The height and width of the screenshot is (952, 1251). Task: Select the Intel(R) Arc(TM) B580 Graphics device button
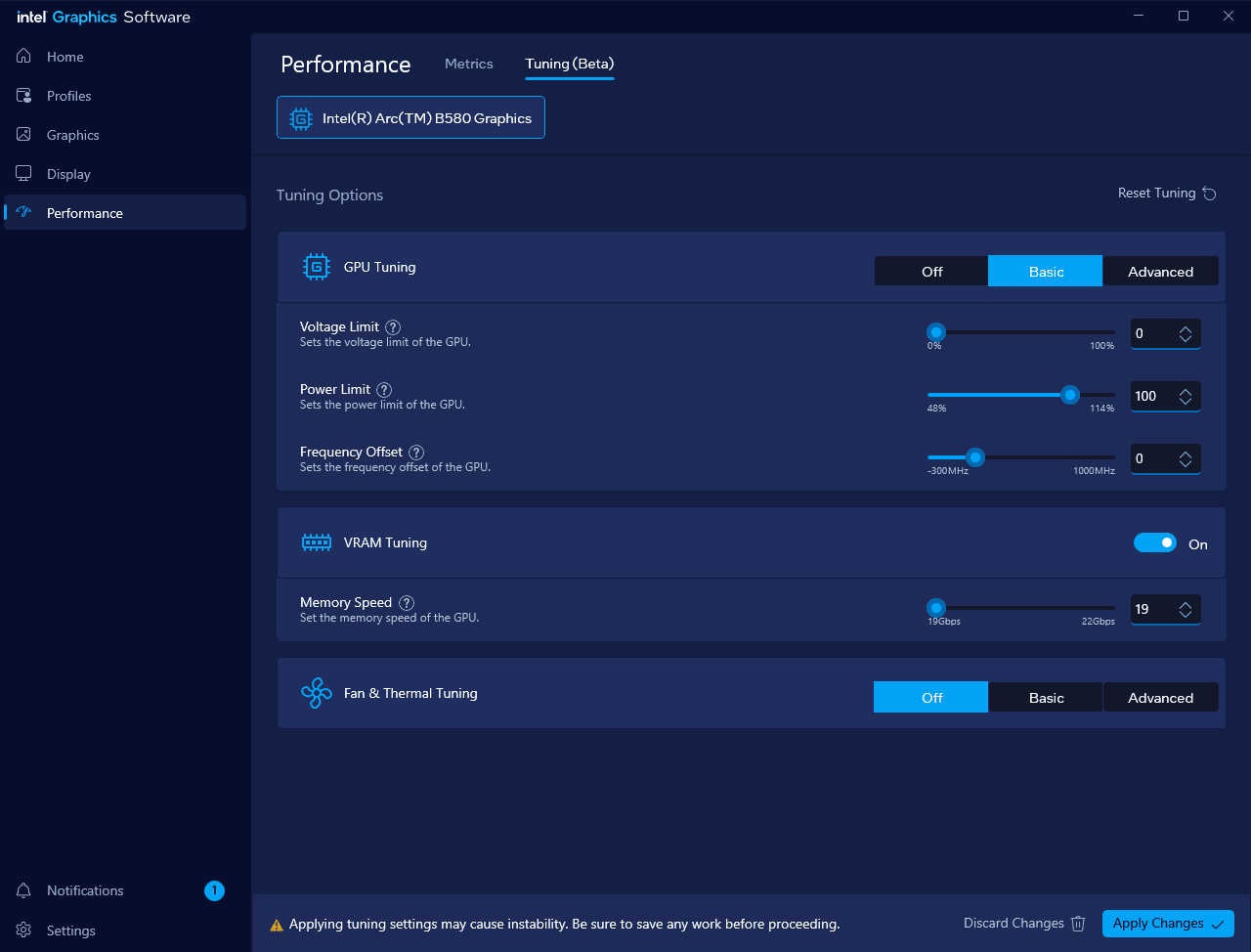pyautogui.click(x=410, y=117)
